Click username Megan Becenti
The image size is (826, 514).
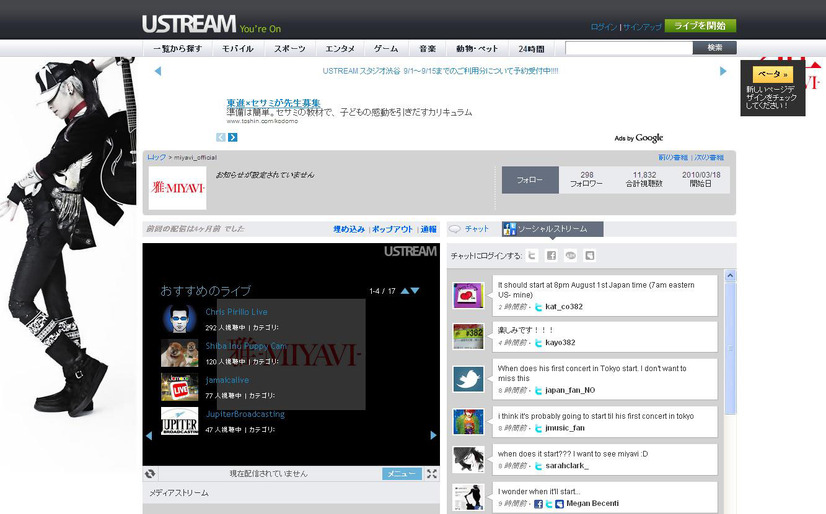[592, 504]
